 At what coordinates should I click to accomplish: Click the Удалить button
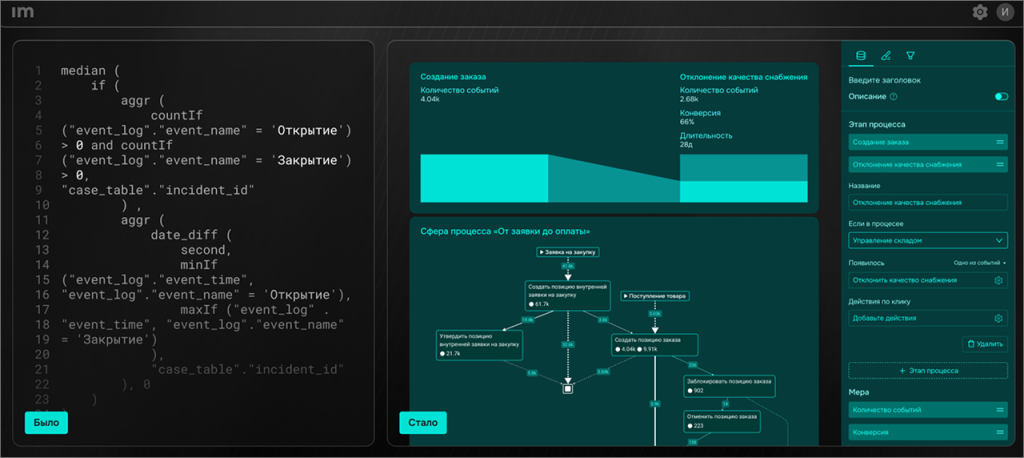(985, 344)
